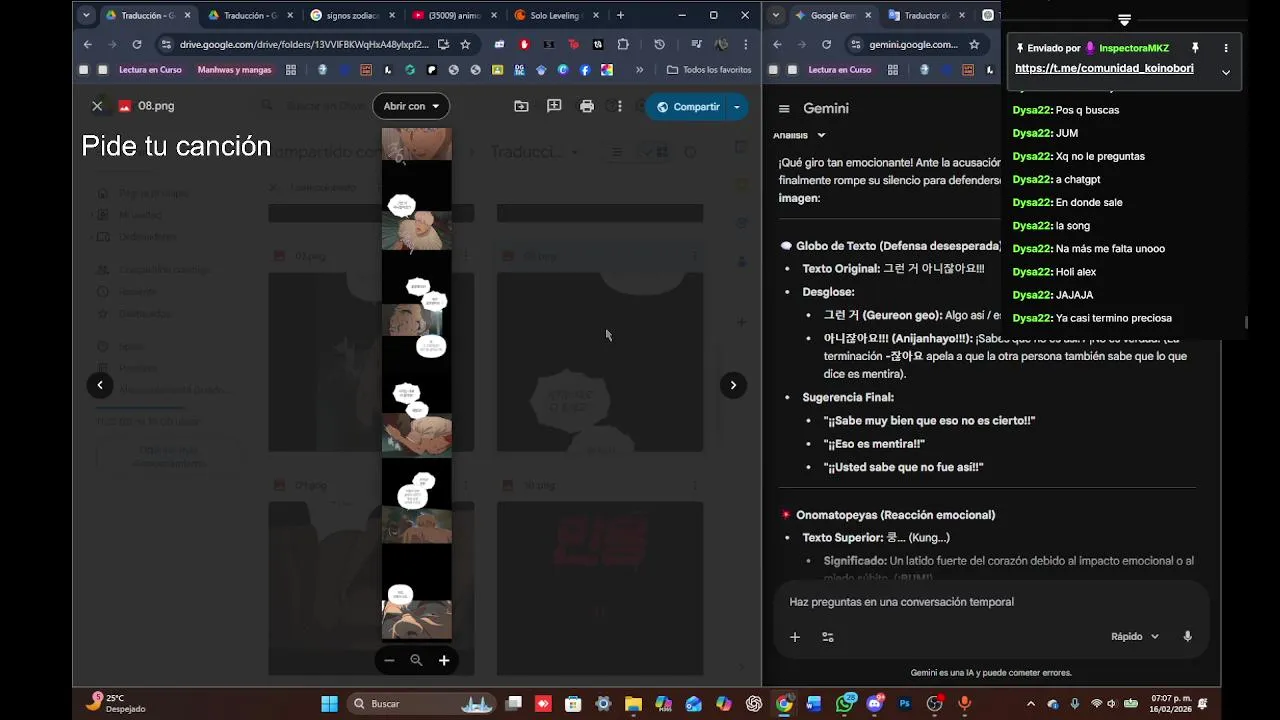The width and height of the screenshot is (1280, 720).
Task: Open WhatsApp from the taskbar
Action: [845, 704]
